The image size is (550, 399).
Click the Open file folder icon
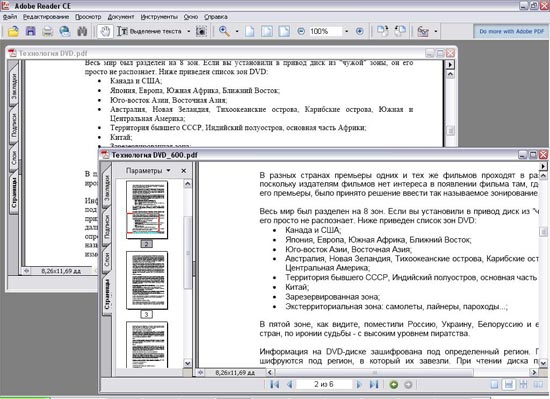click(x=13, y=32)
